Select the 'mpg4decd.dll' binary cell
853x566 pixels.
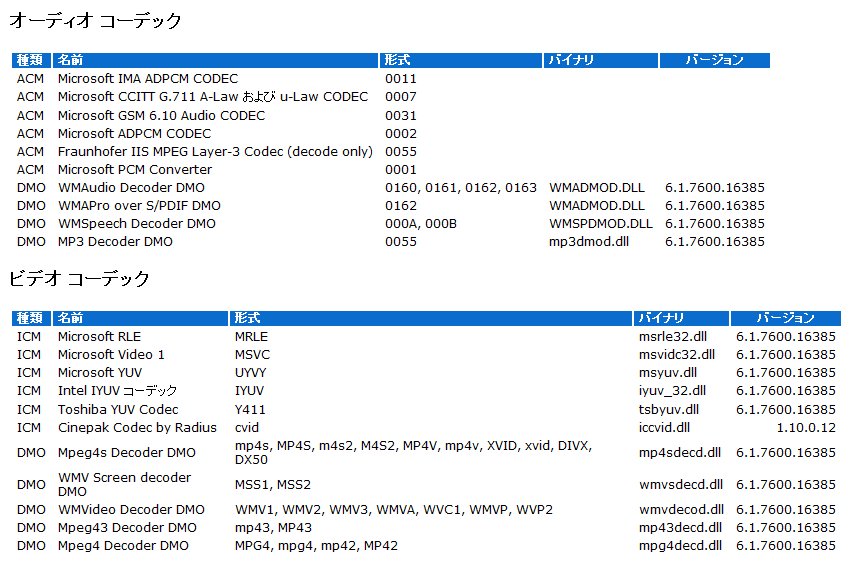click(680, 545)
